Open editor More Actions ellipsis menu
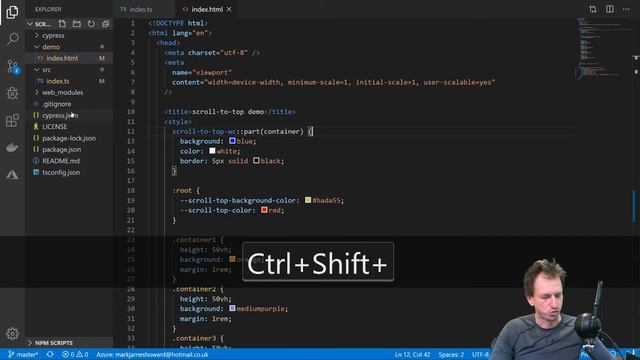 tap(626, 9)
